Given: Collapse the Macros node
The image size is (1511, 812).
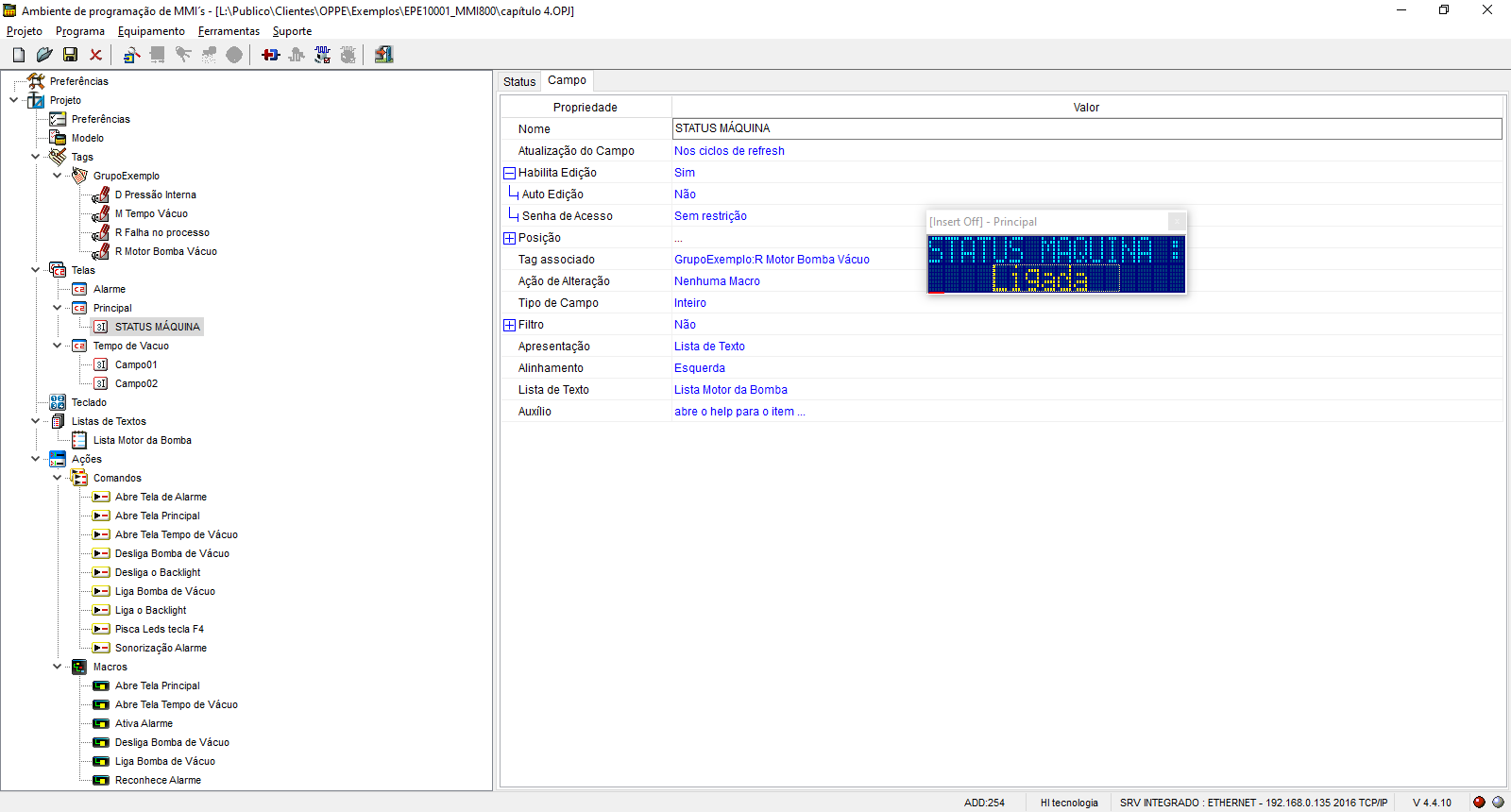Looking at the screenshot, I should tap(58, 667).
